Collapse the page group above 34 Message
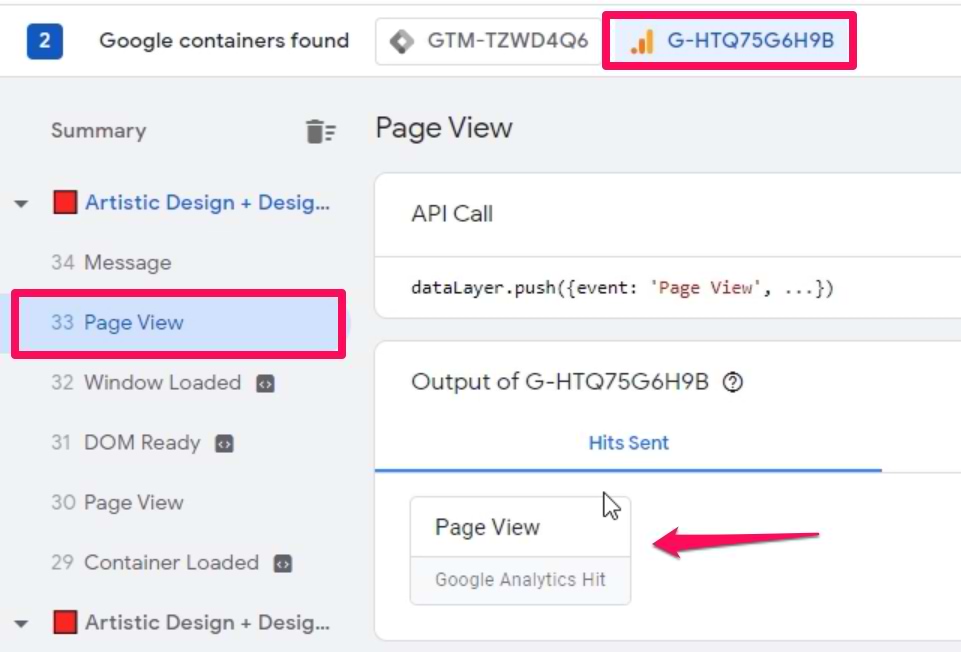961x652 pixels. click(21, 204)
